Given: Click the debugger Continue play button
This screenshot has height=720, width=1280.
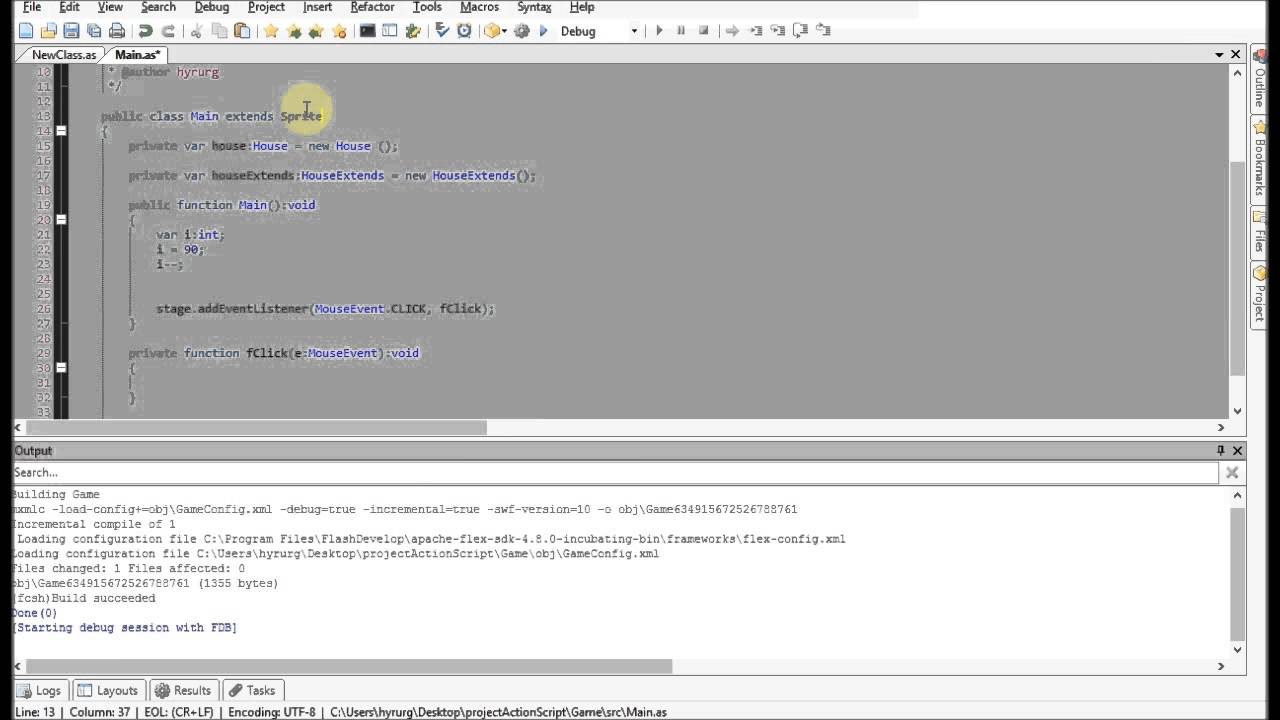Looking at the screenshot, I should click(x=659, y=31).
